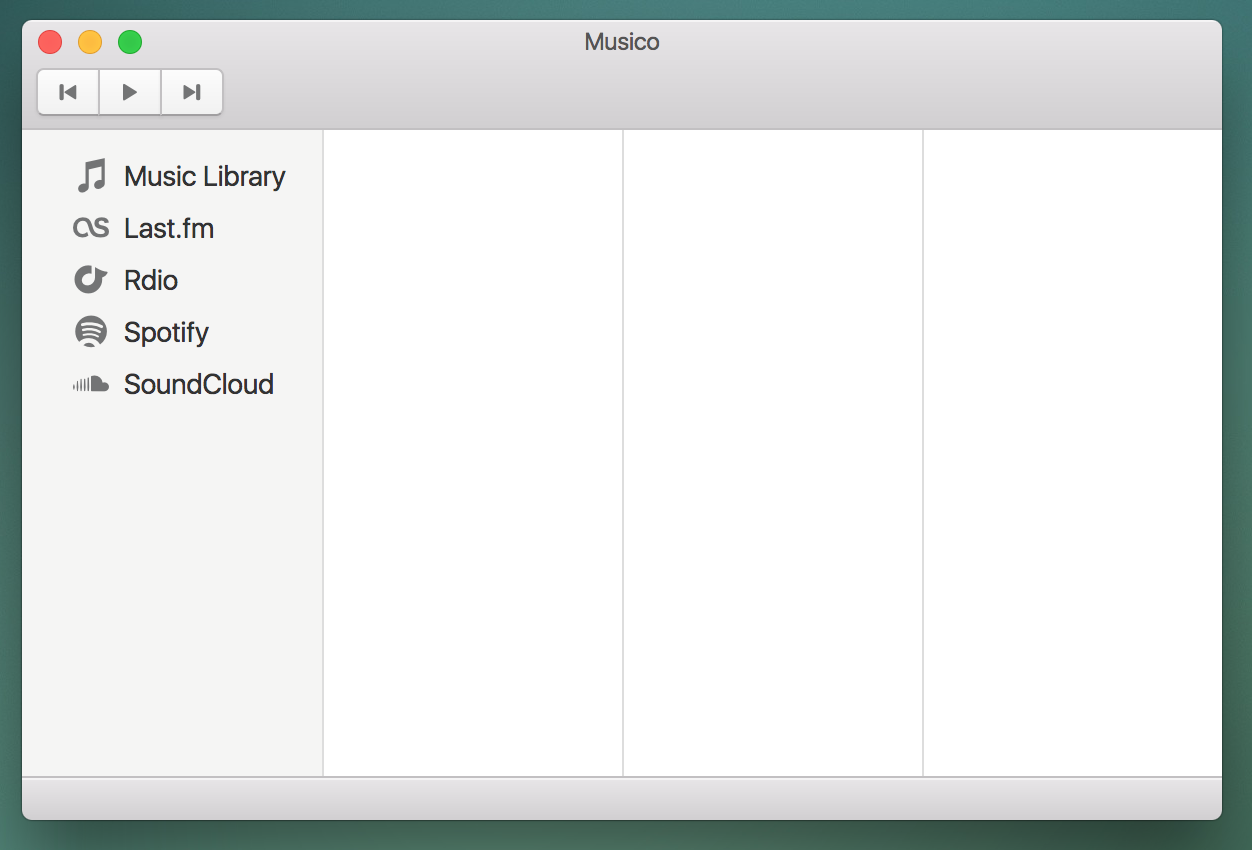Open the Music Library source
The image size is (1252, 850).
[203, 175]
